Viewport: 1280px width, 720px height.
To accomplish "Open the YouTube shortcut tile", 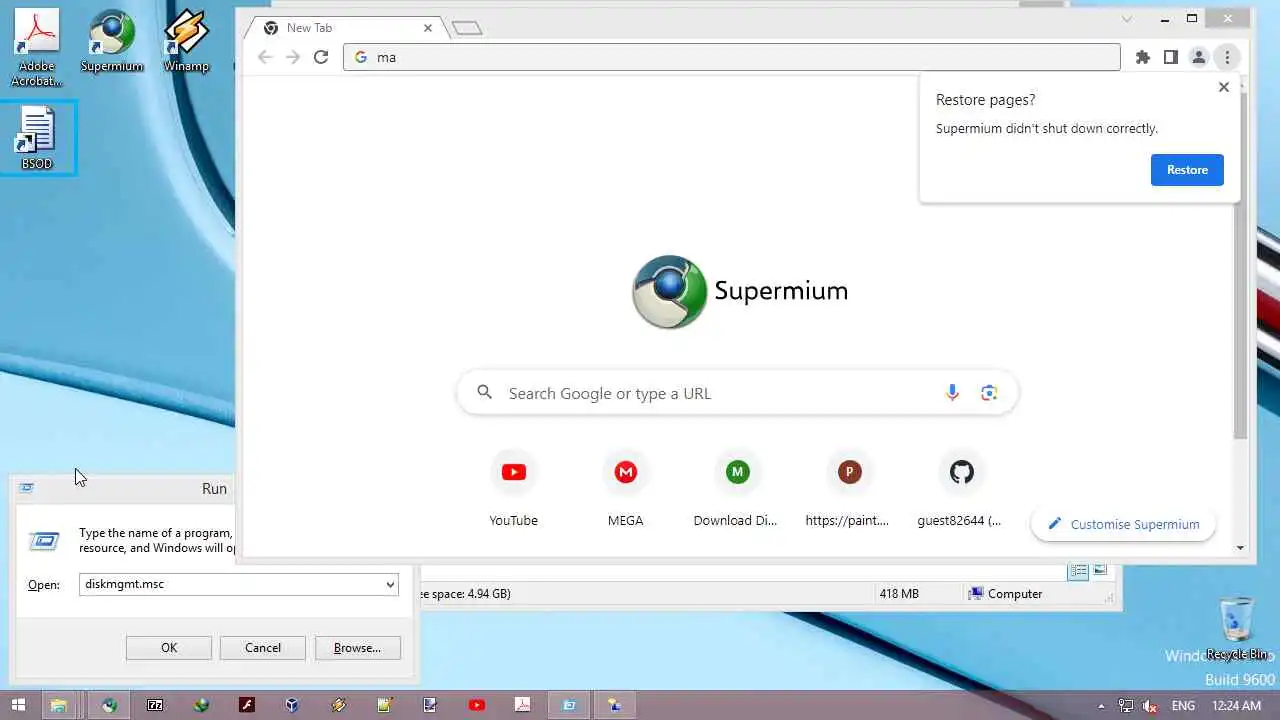I will point(514,490).
